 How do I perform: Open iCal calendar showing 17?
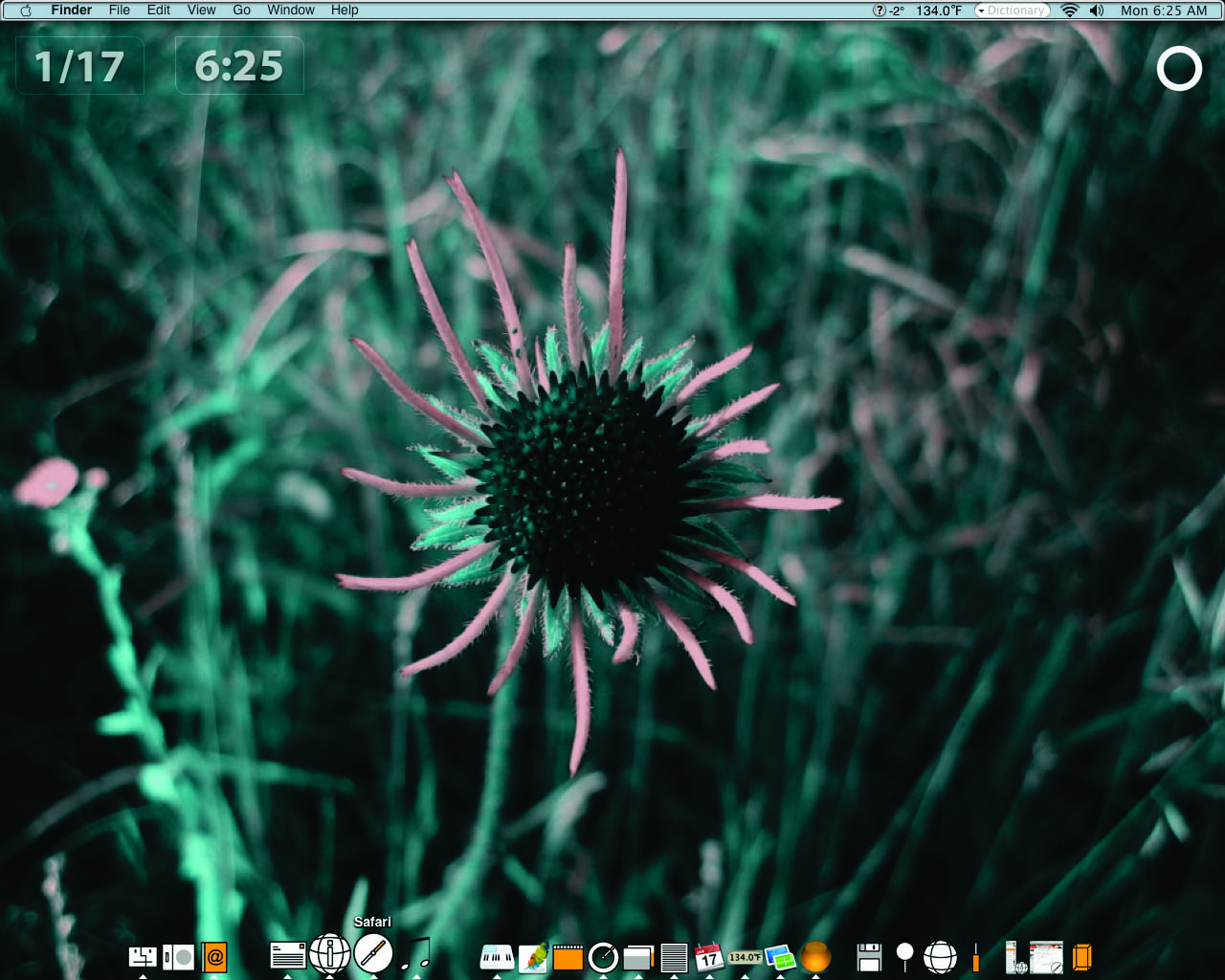pos(709,956)
